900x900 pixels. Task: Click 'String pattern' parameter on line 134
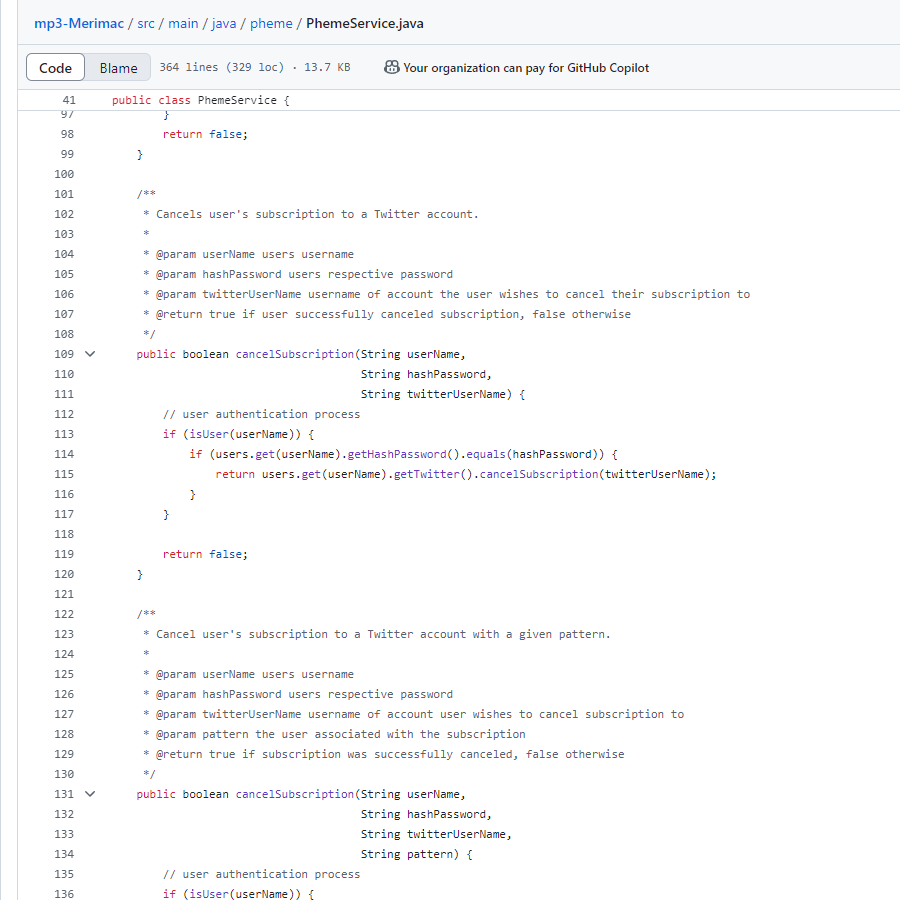coord(406,854)
